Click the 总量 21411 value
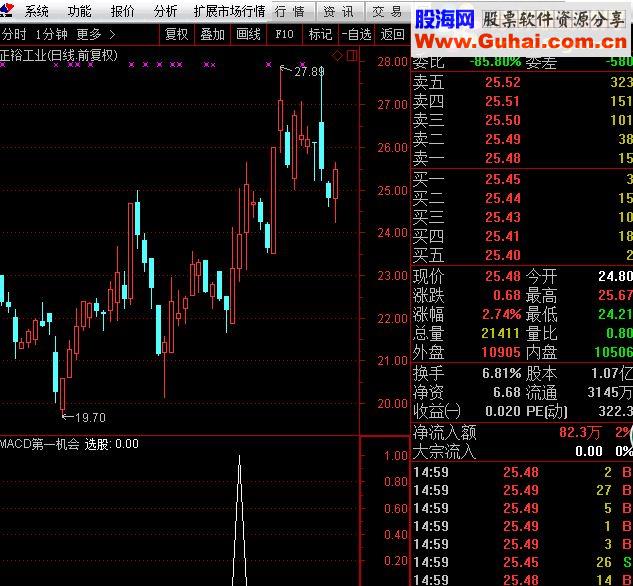The image size is (633, 586). pos(500,333)
